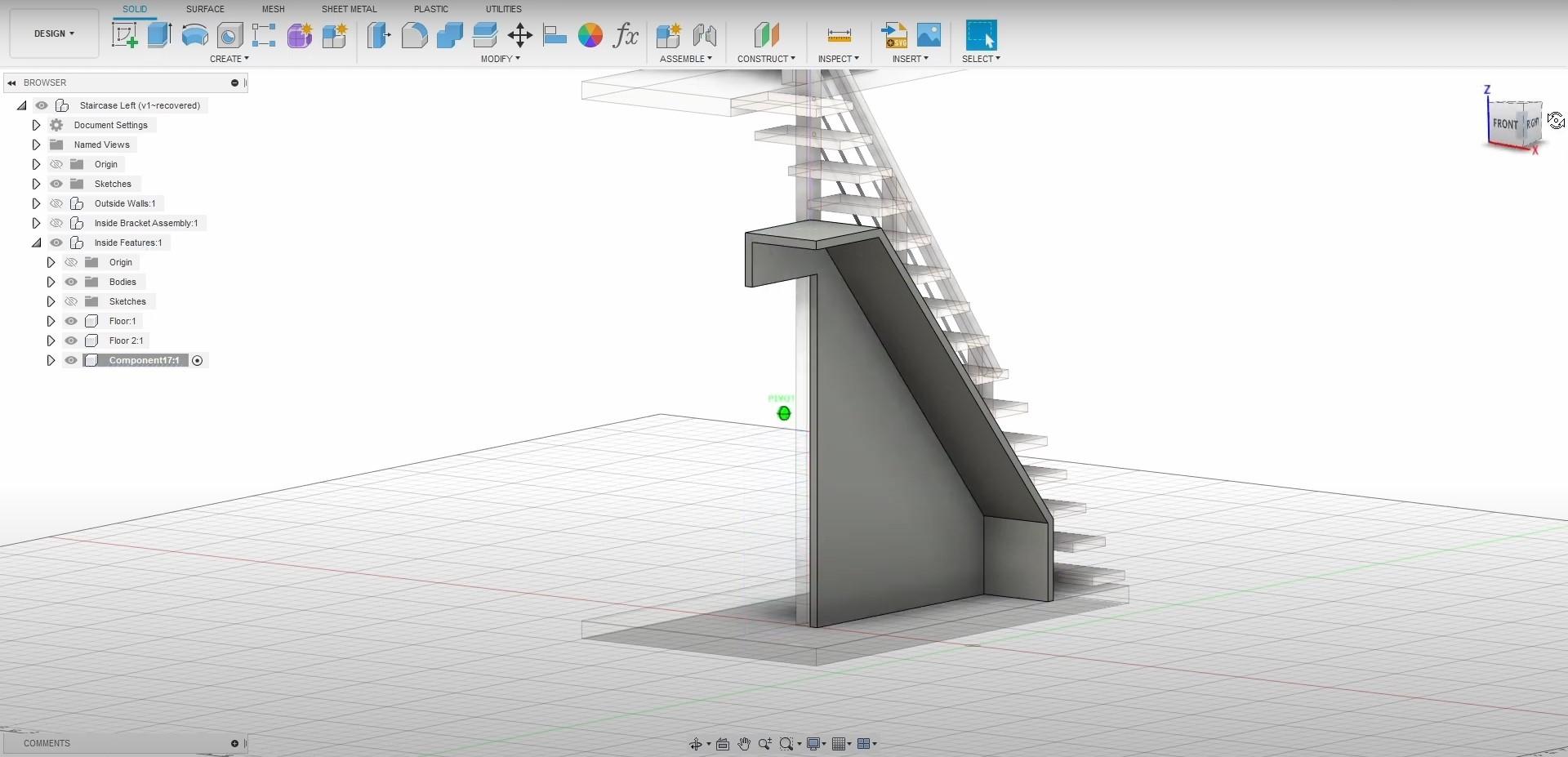Select the SOLID tab
1568x757 pixels.
(135, 9)
